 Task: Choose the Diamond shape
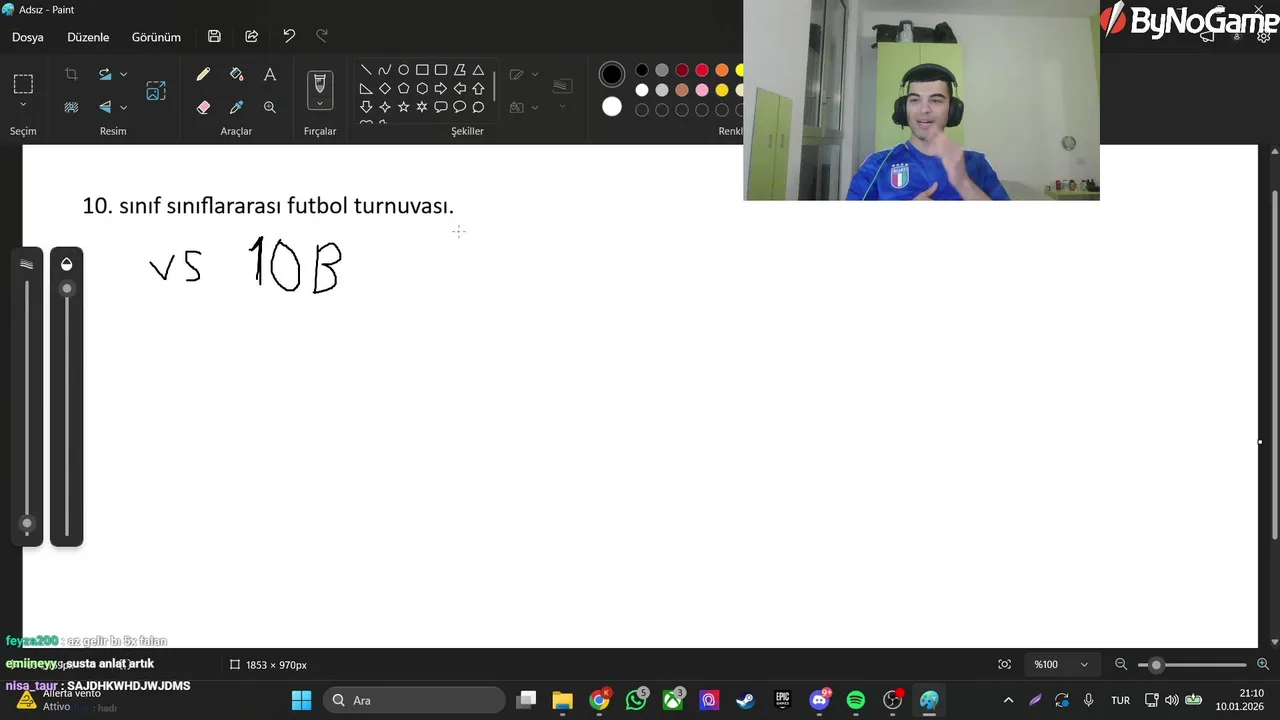pos(385,88)
